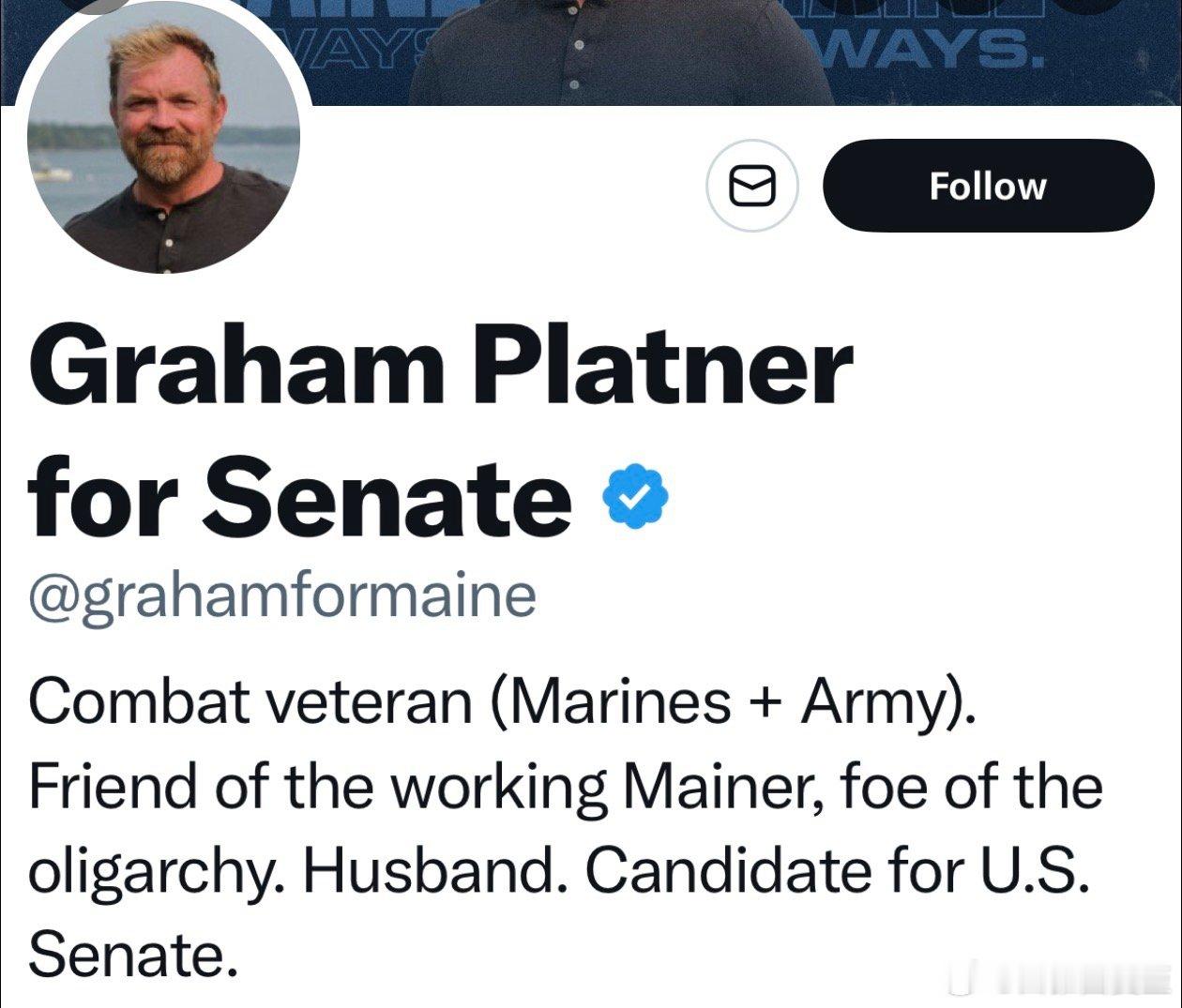Open direct message via envelope icon

coord(751,186)
